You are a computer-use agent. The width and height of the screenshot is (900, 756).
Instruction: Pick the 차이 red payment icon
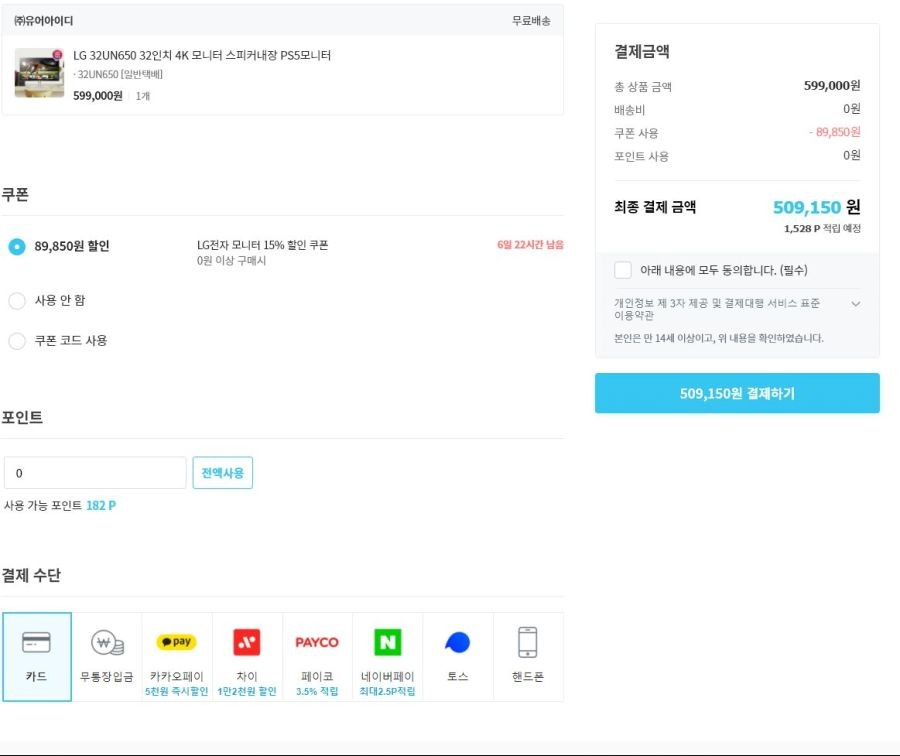[247, 642]
